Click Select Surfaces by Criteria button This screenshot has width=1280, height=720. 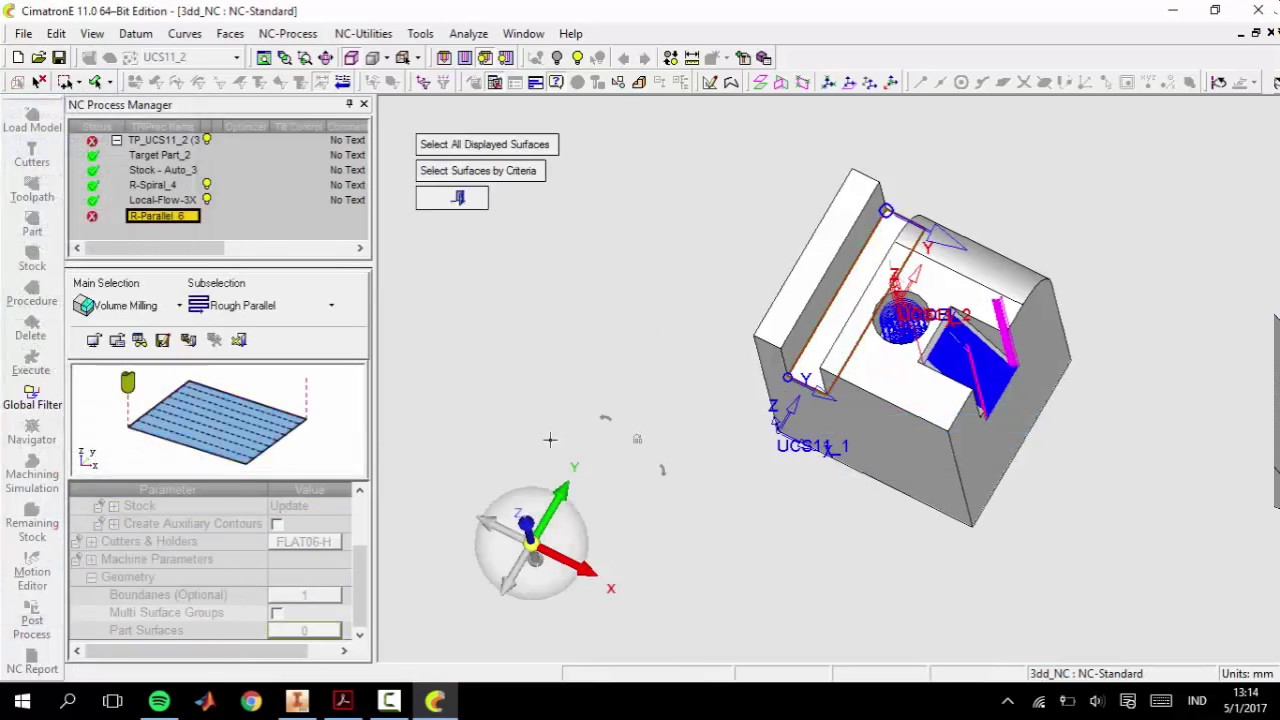click(x=480, y=171)
